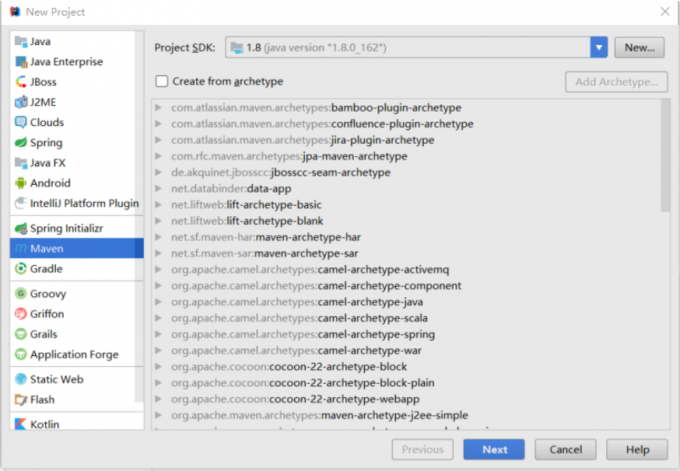Click the Kotlin icon in the list

pyautogui.click(x=21, y=424)
